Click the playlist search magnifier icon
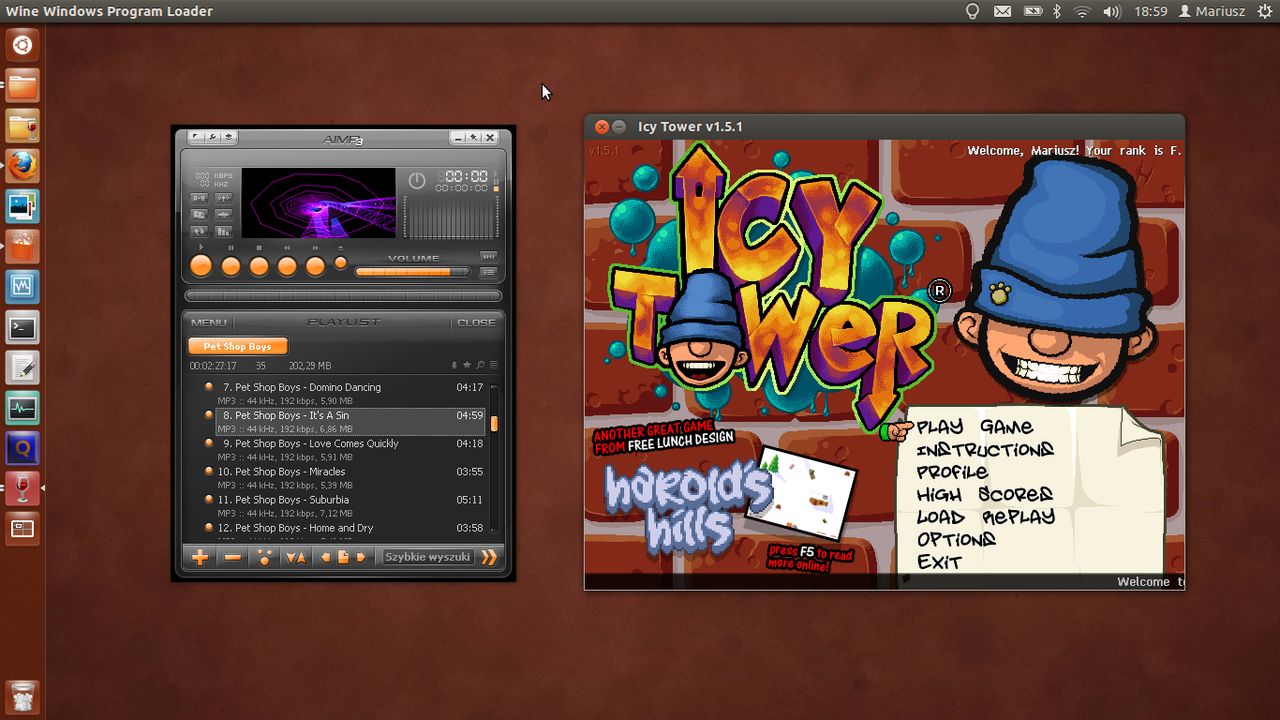This screenshot has width=1280, height=720. tap(480, 365)
